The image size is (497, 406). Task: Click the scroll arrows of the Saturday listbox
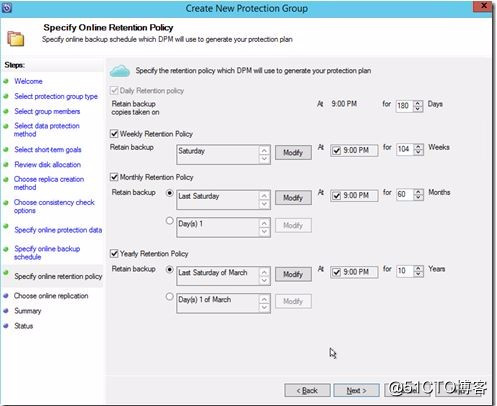click(x=264, y=155)
